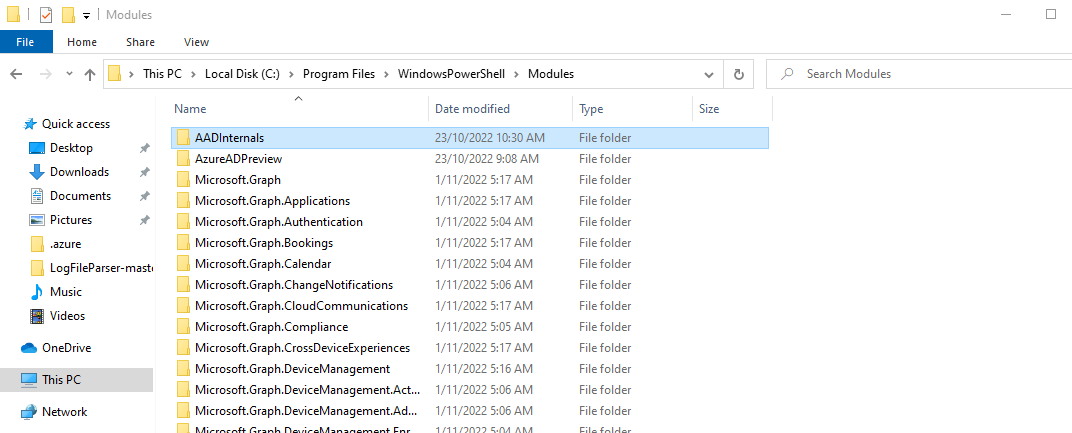Click Program Files breadcrumb
The width and height of the screenshot is (1072, 433).
339,74
